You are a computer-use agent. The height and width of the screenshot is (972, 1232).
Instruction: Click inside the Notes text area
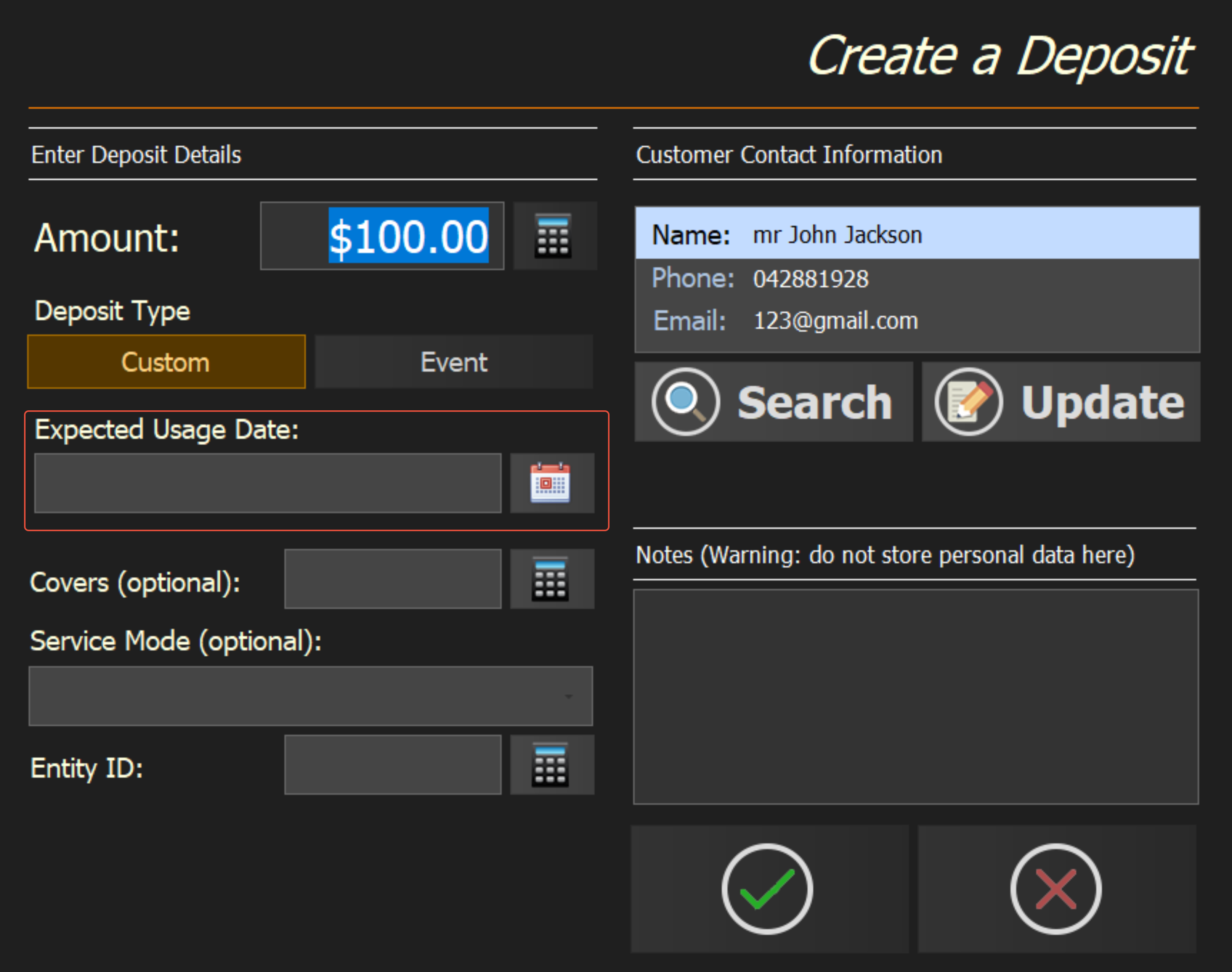click(x=915, y=696)
